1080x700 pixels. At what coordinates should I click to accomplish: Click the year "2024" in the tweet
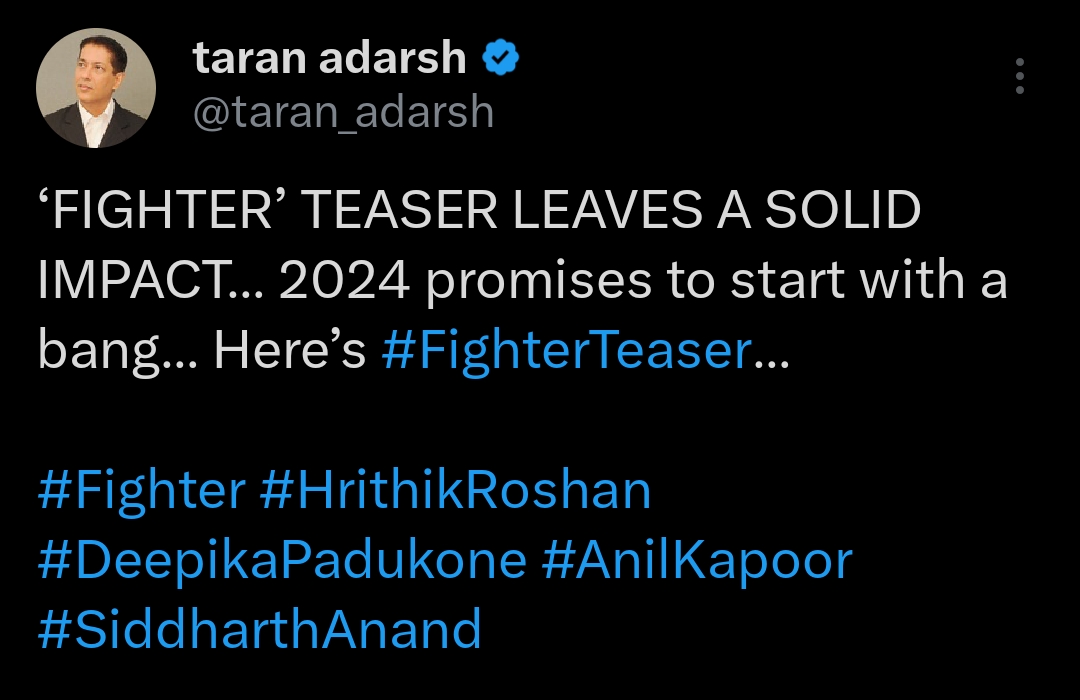(x=344, y=283)
